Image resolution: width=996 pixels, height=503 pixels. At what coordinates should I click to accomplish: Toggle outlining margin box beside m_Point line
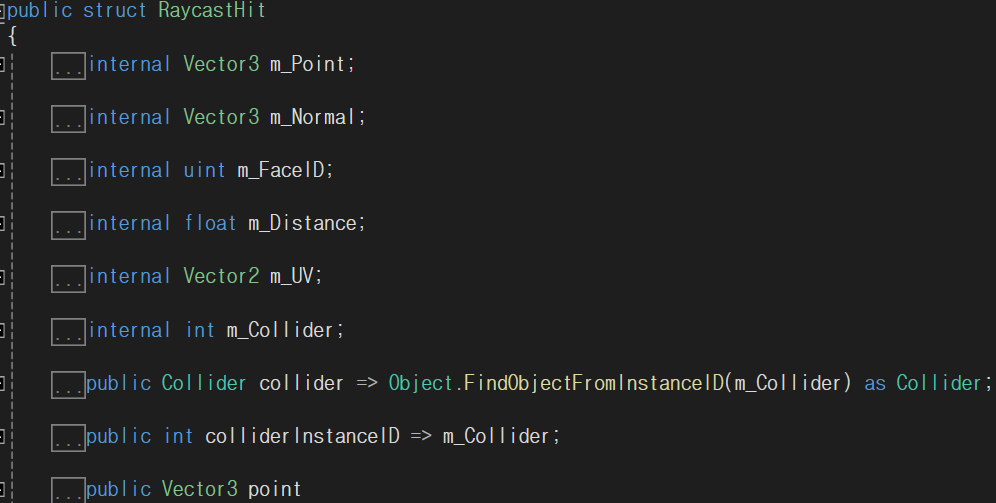click(x=3, y=64)
